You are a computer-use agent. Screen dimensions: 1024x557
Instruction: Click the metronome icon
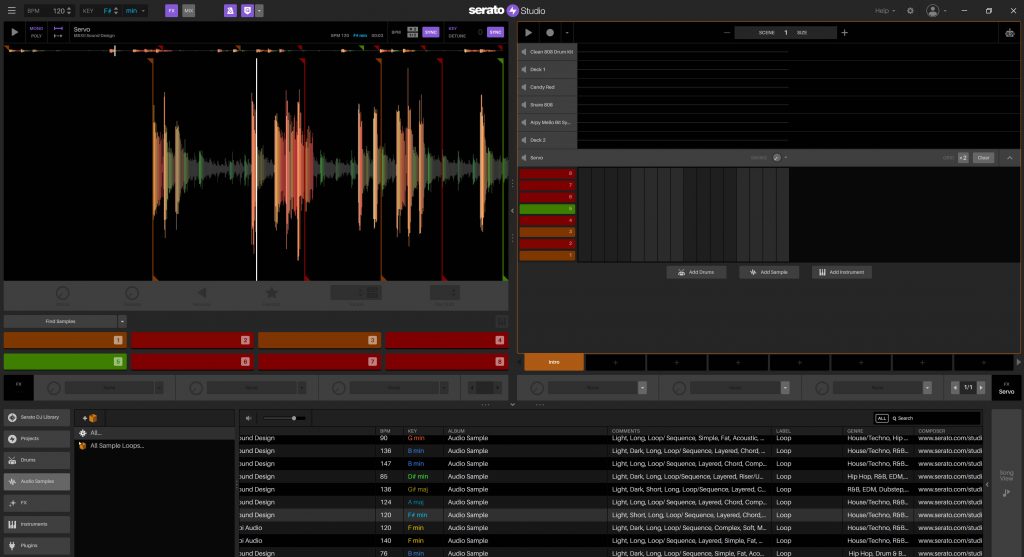(231, 10)
